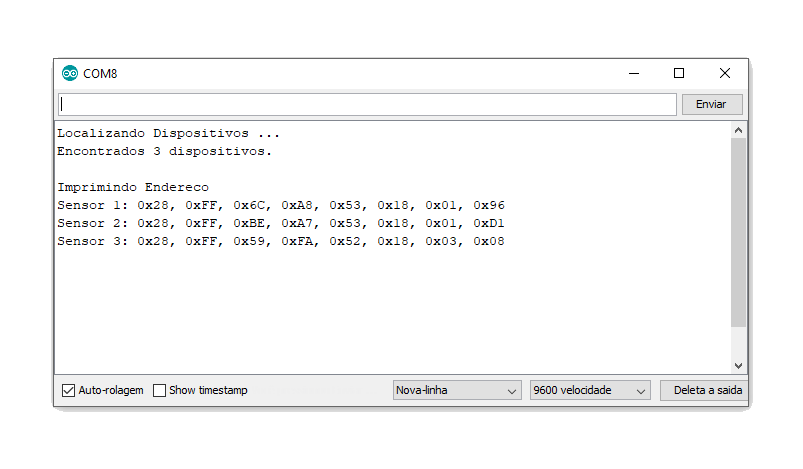
Task: Click Deleta a saida to clear output
Action: click(707, 390)
